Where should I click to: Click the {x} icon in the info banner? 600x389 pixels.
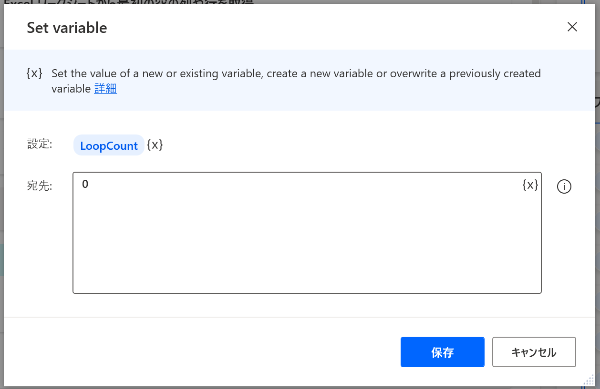click(34, 73)
